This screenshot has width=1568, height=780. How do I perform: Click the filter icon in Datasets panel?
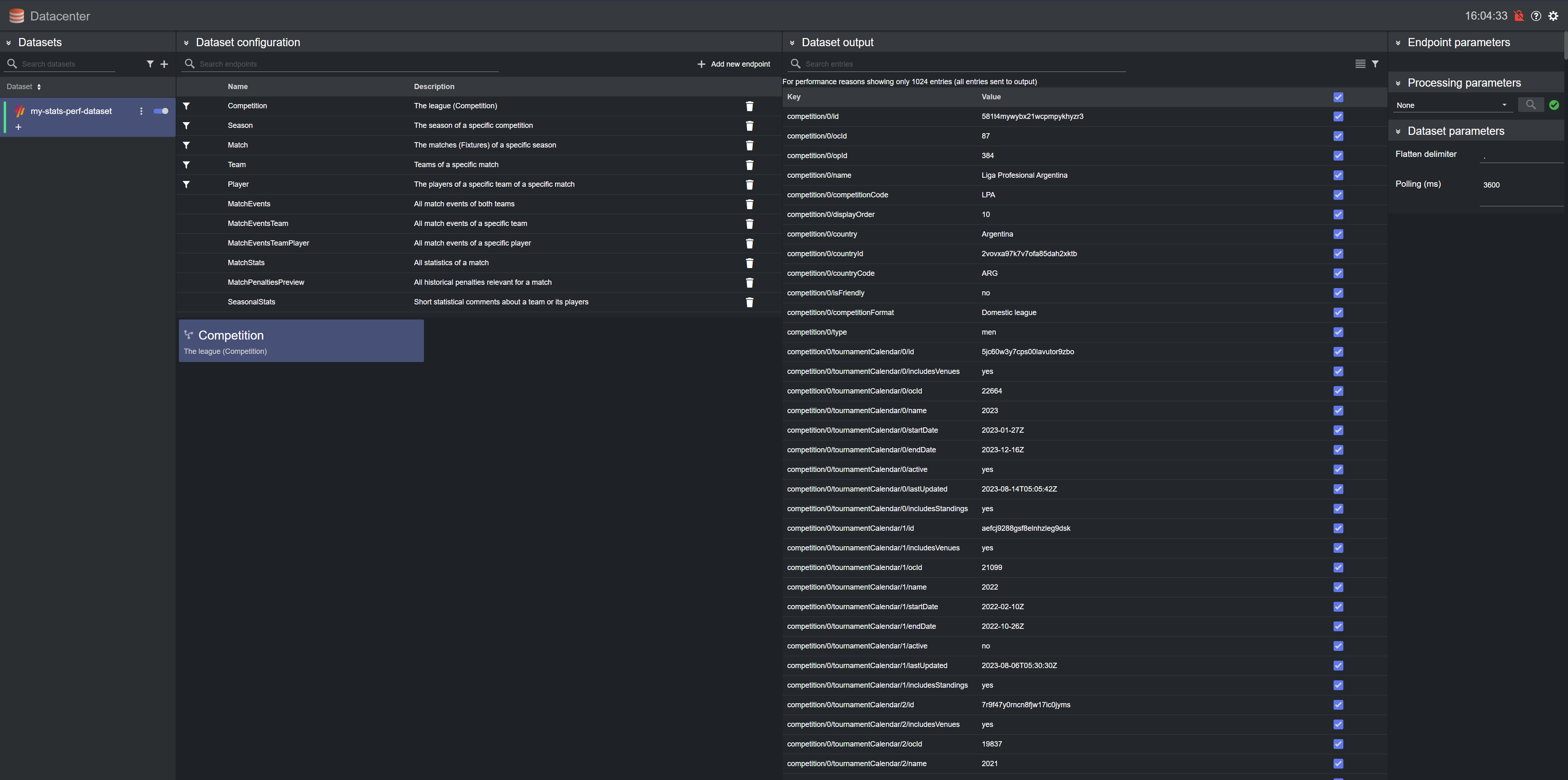click(150, 64)
